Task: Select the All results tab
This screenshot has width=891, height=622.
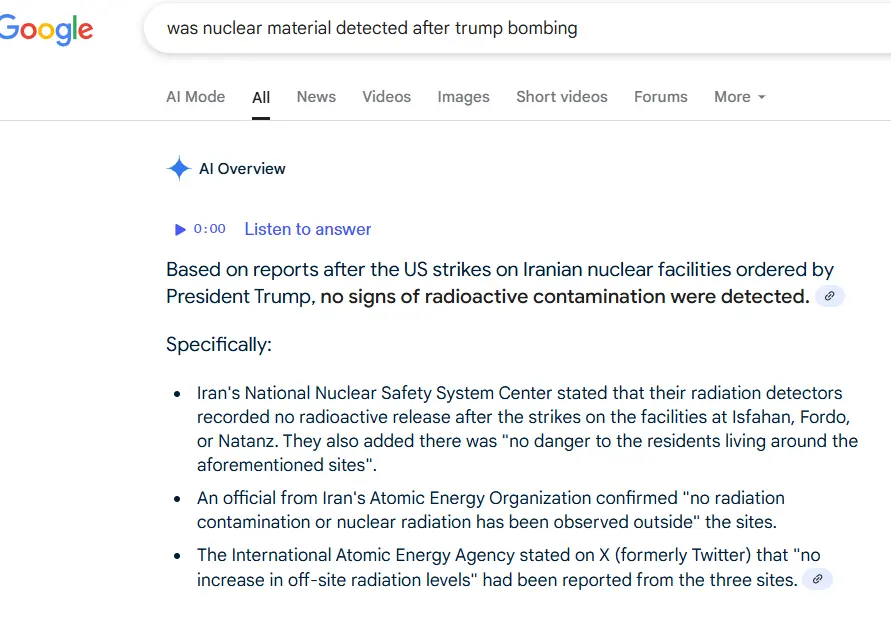Action: [x=261, y=97]
